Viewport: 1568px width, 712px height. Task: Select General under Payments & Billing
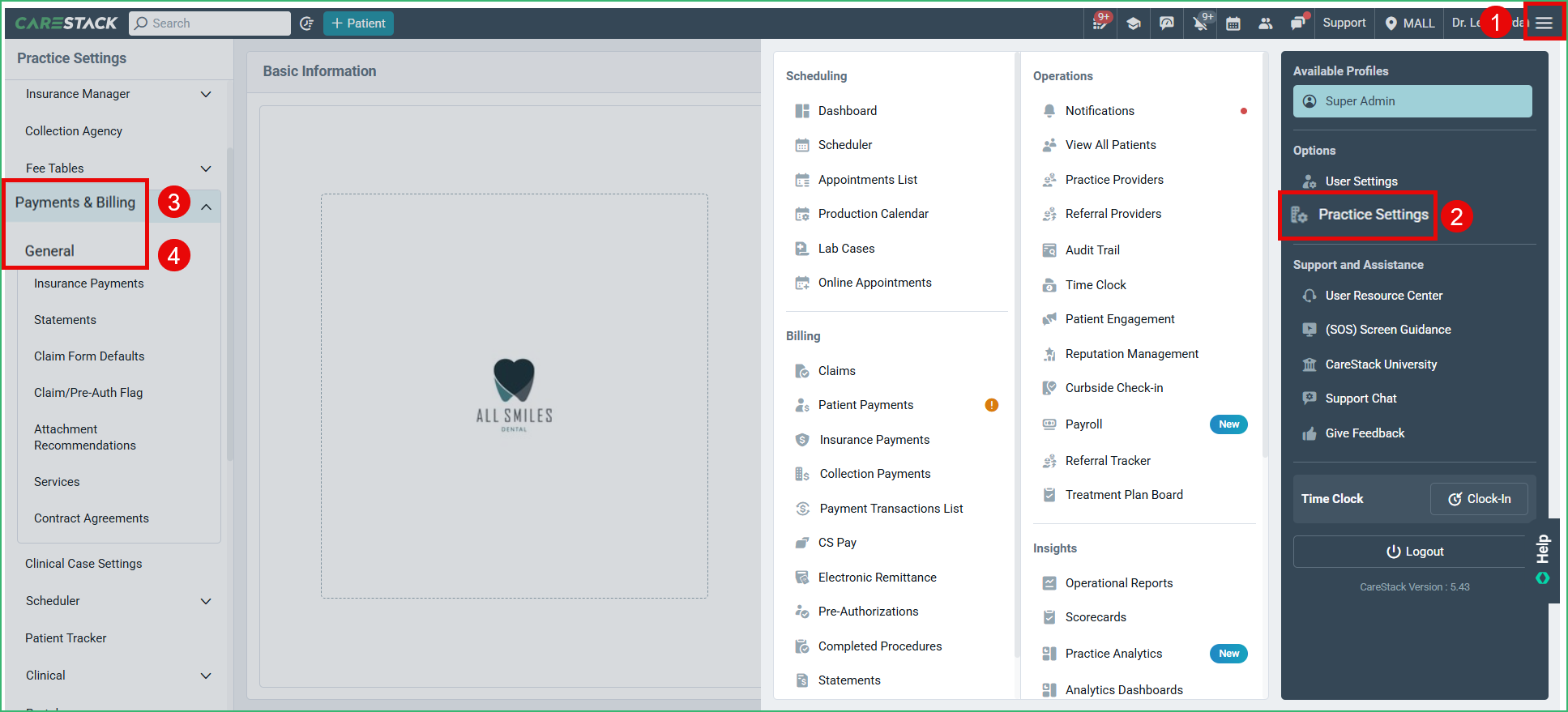(49, 251)
